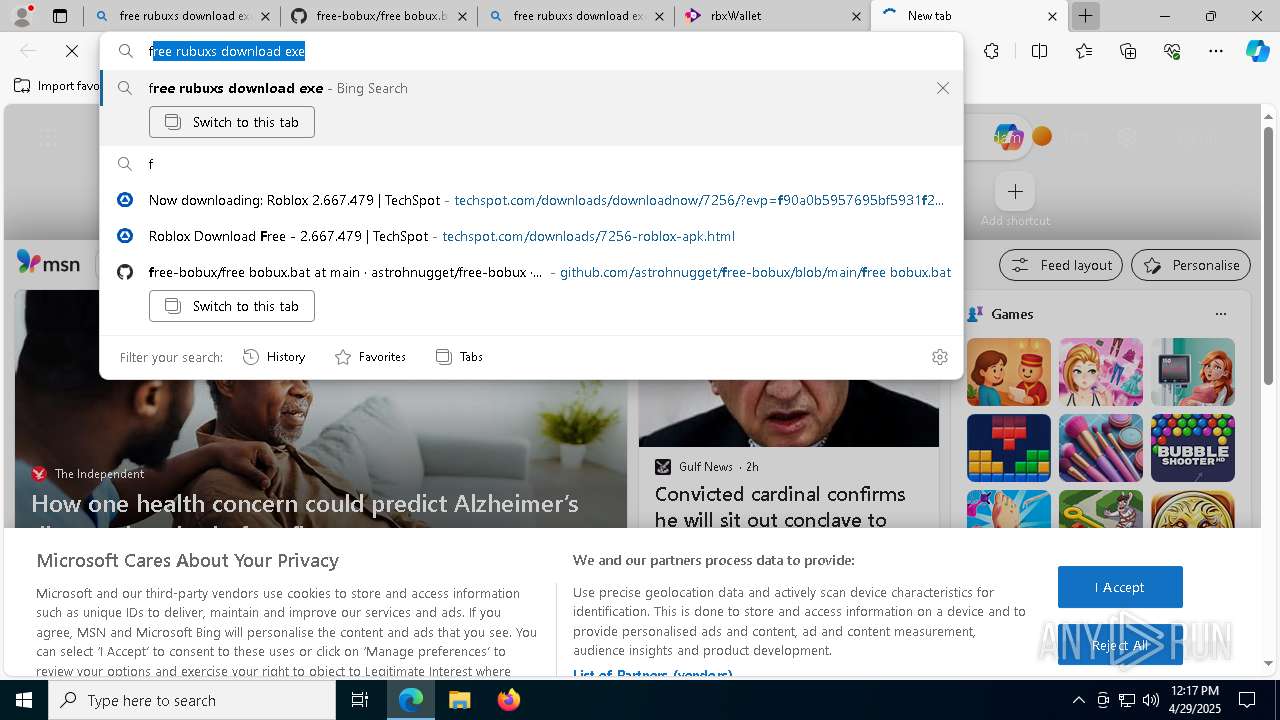Open the Favorites star toolbar icon
This screenshot has height=720, width=1280.
(1084, 51)
